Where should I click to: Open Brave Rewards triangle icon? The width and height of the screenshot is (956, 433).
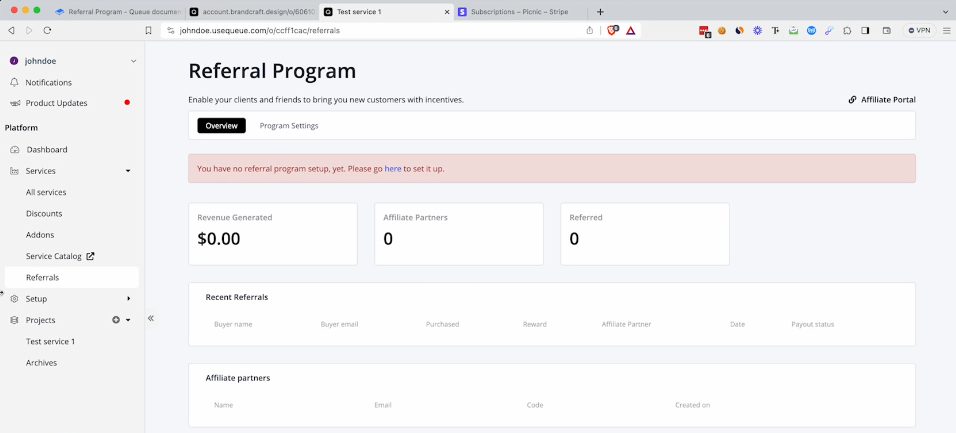[x=630, y=30]
